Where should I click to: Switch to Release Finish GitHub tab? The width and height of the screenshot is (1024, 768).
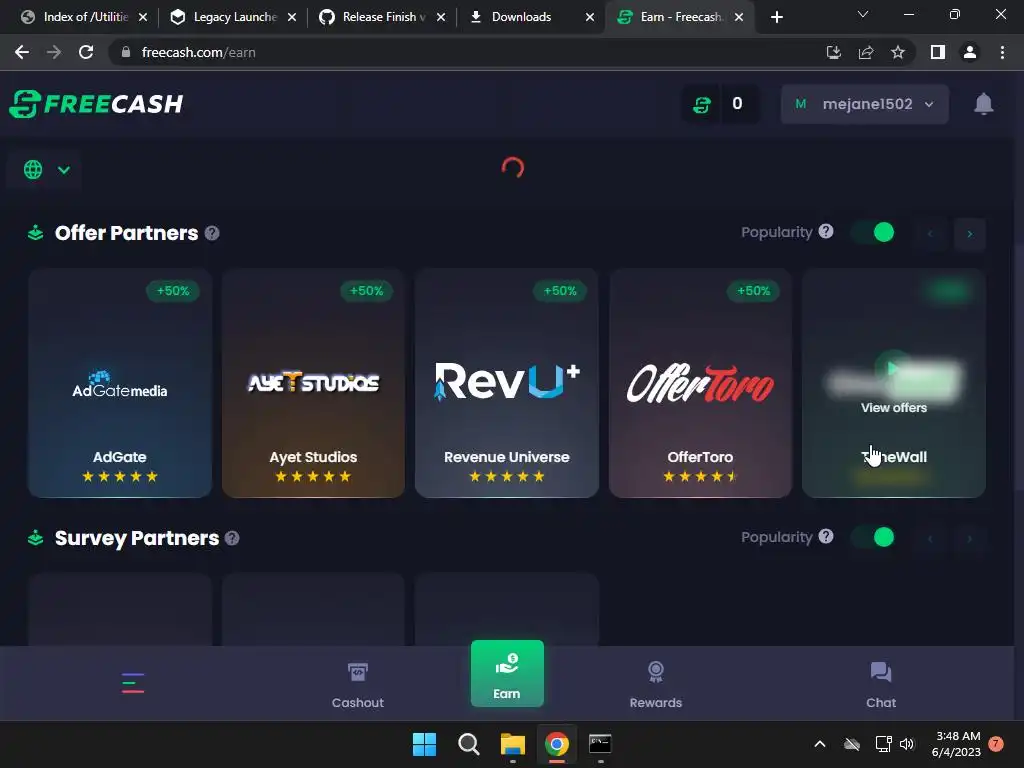pyautogui.click(x=381, y=17)
